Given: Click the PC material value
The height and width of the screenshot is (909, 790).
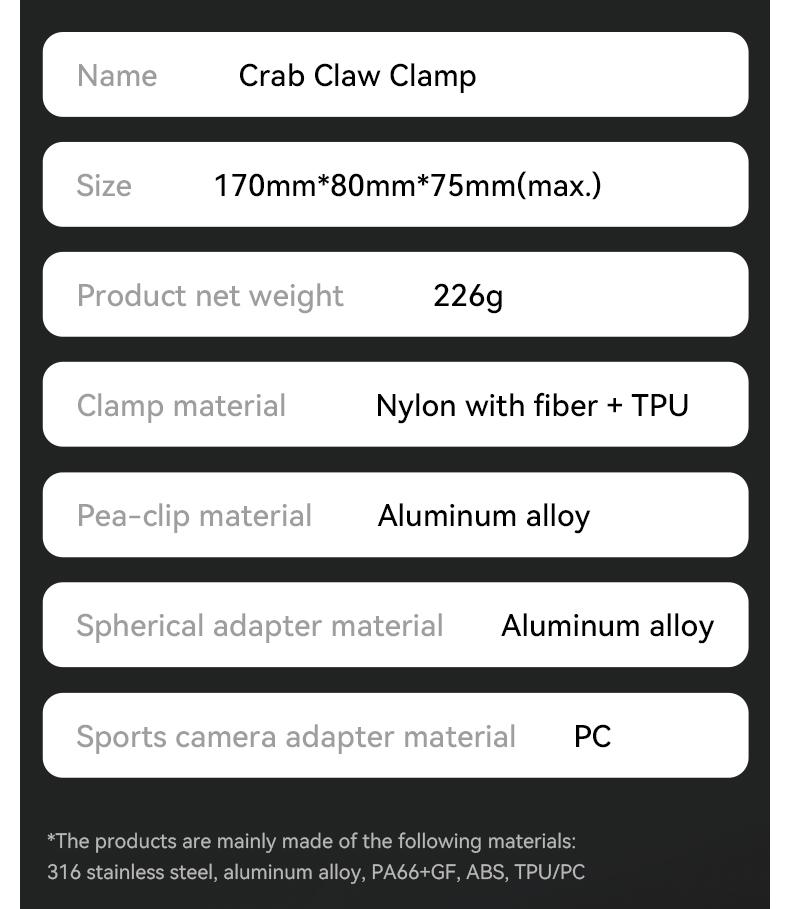Looking at the screenshot, I should coord(592,737).
